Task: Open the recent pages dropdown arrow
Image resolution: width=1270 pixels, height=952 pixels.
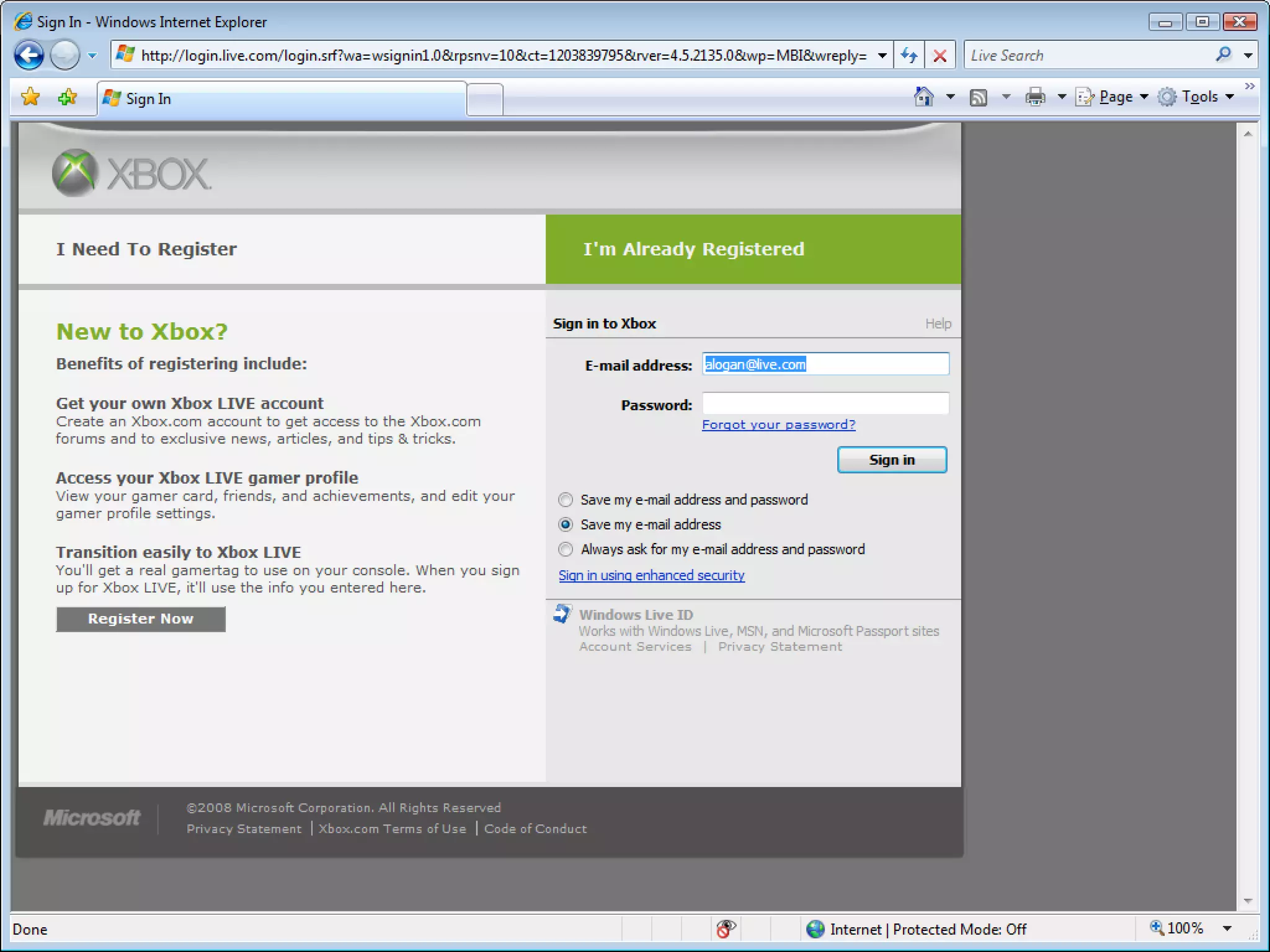Action: coord(92,55)
